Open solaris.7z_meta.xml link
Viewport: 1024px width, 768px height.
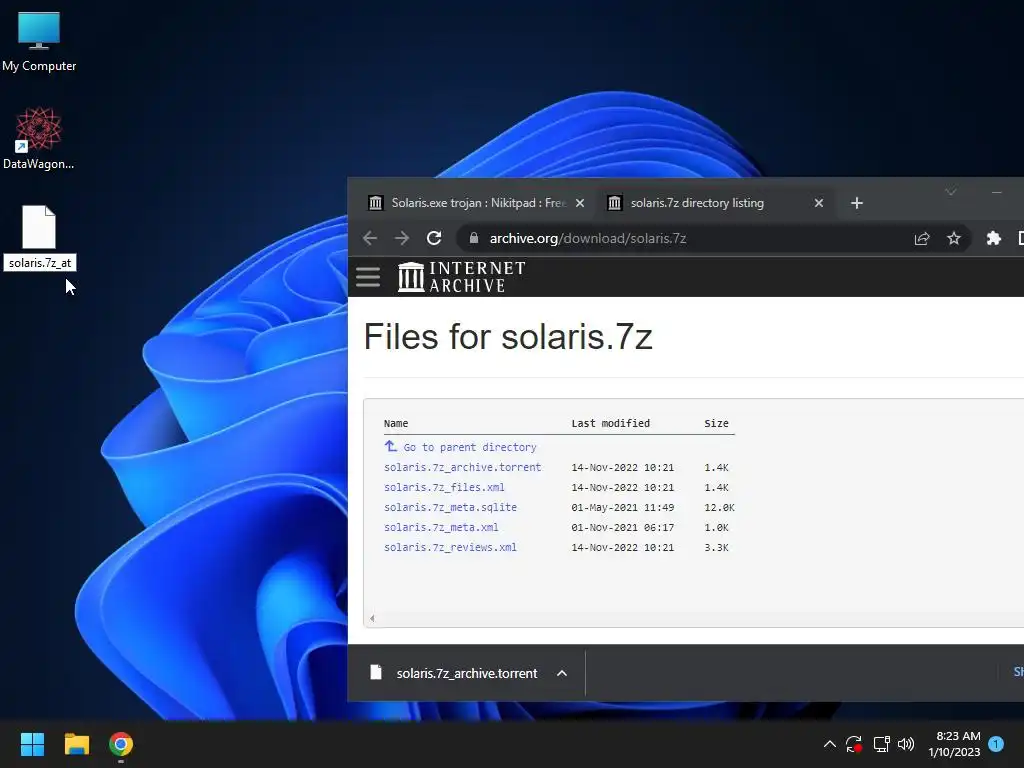[x=441, y=528]
